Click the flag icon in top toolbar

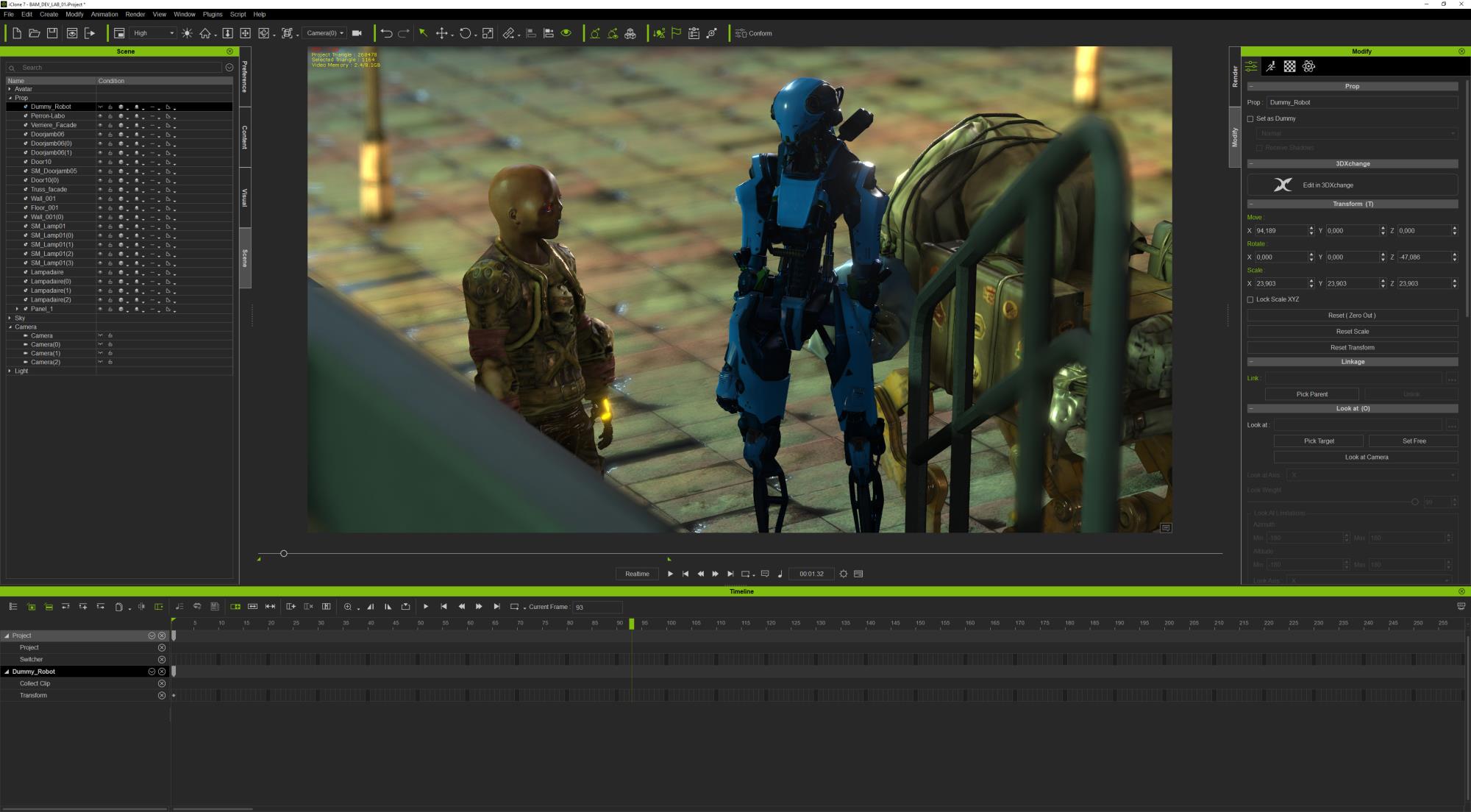pyautogui.click(x=676, y=33)
